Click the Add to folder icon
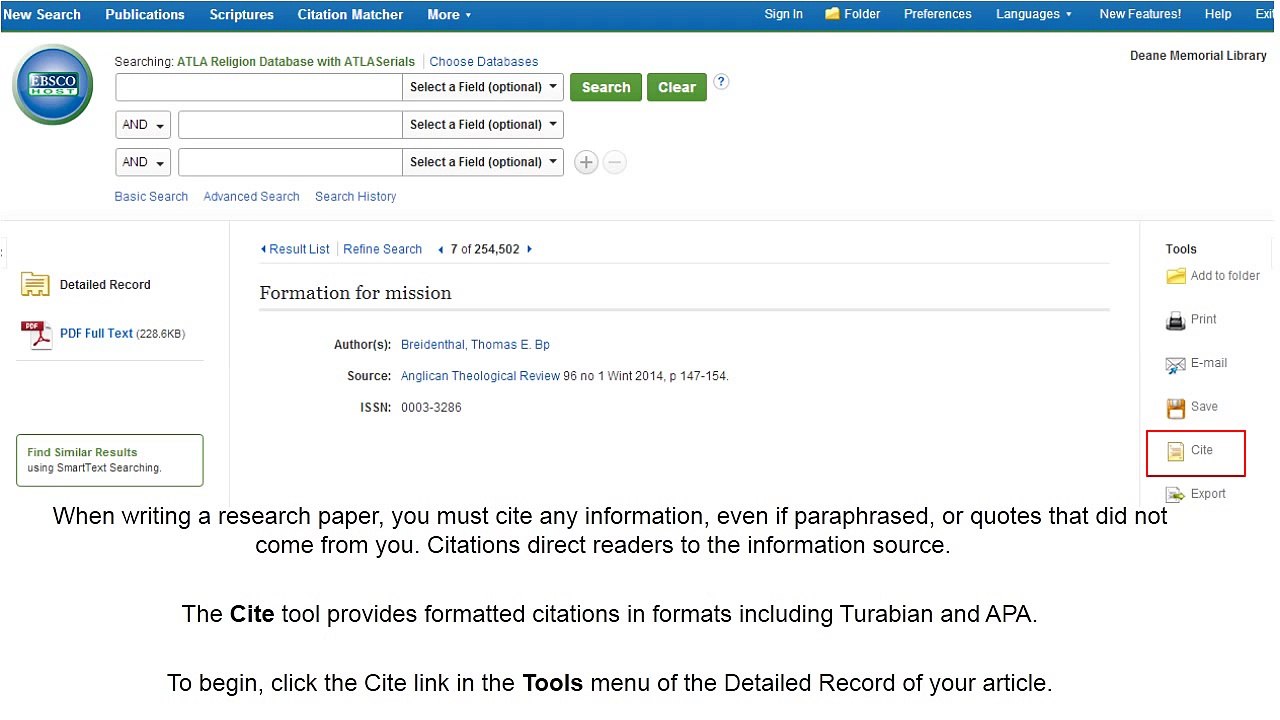The width and height of the screenshot is (1280, 720). pos(1176,276)
